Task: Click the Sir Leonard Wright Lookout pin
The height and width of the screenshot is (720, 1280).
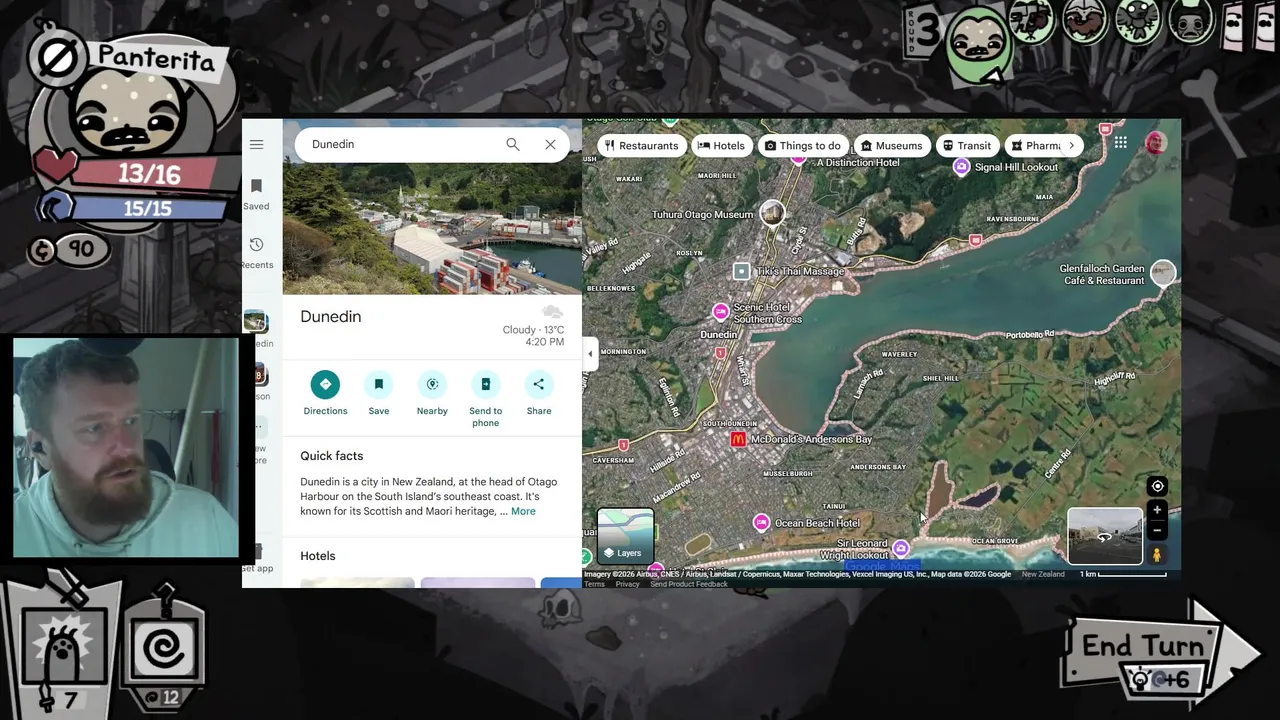Action: click(901, 548)
